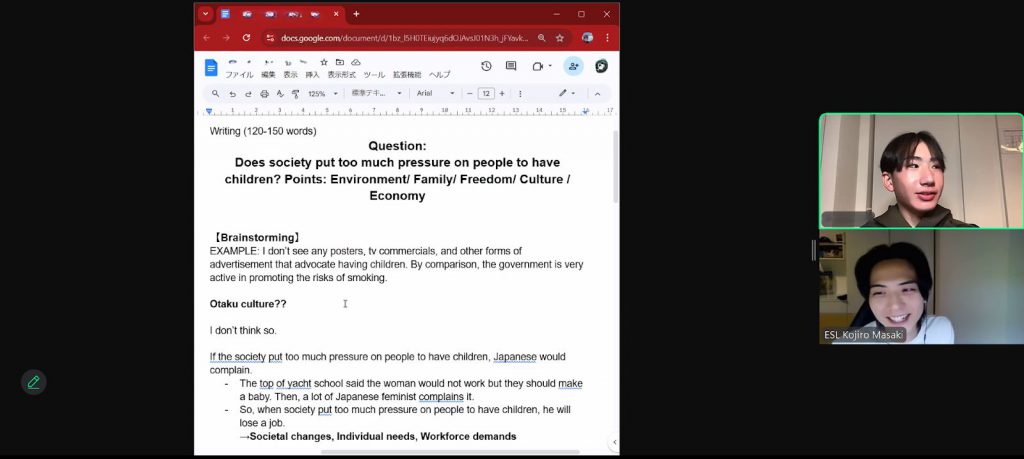Star this document
This screenshot has width=1024, height=459.
coord(324,62)
